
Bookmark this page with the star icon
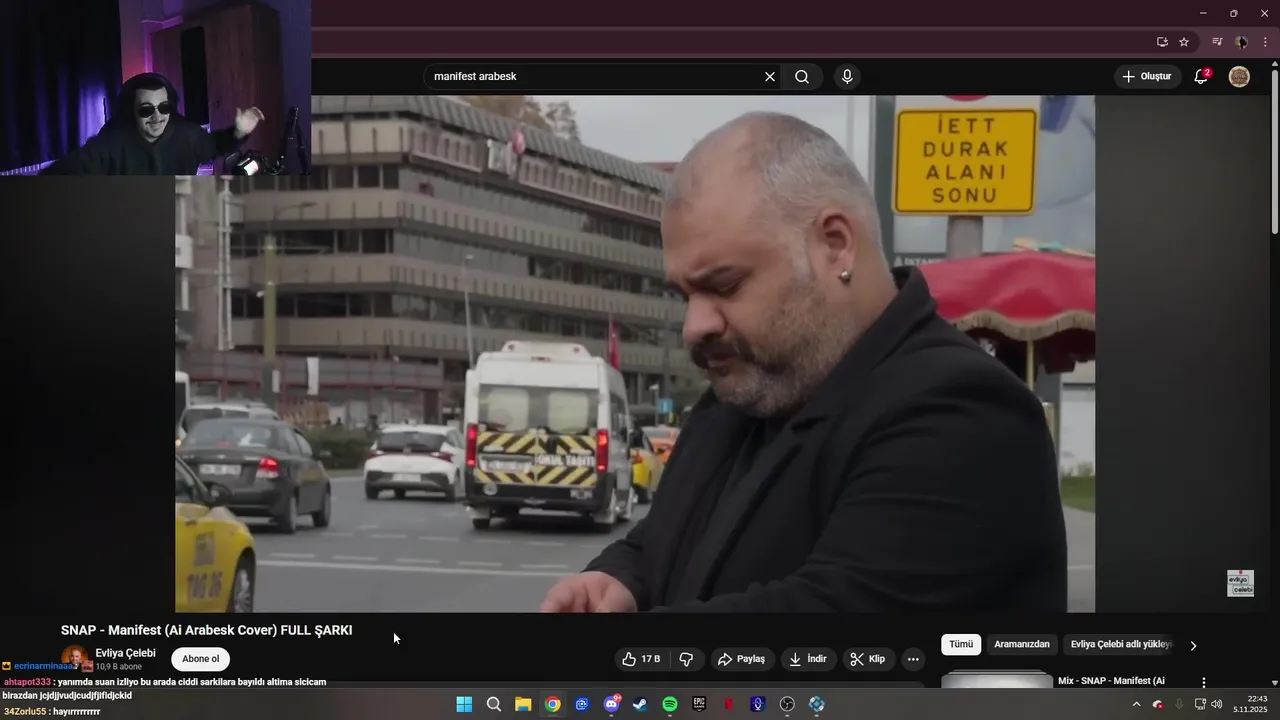click(x=1184, y=42)
